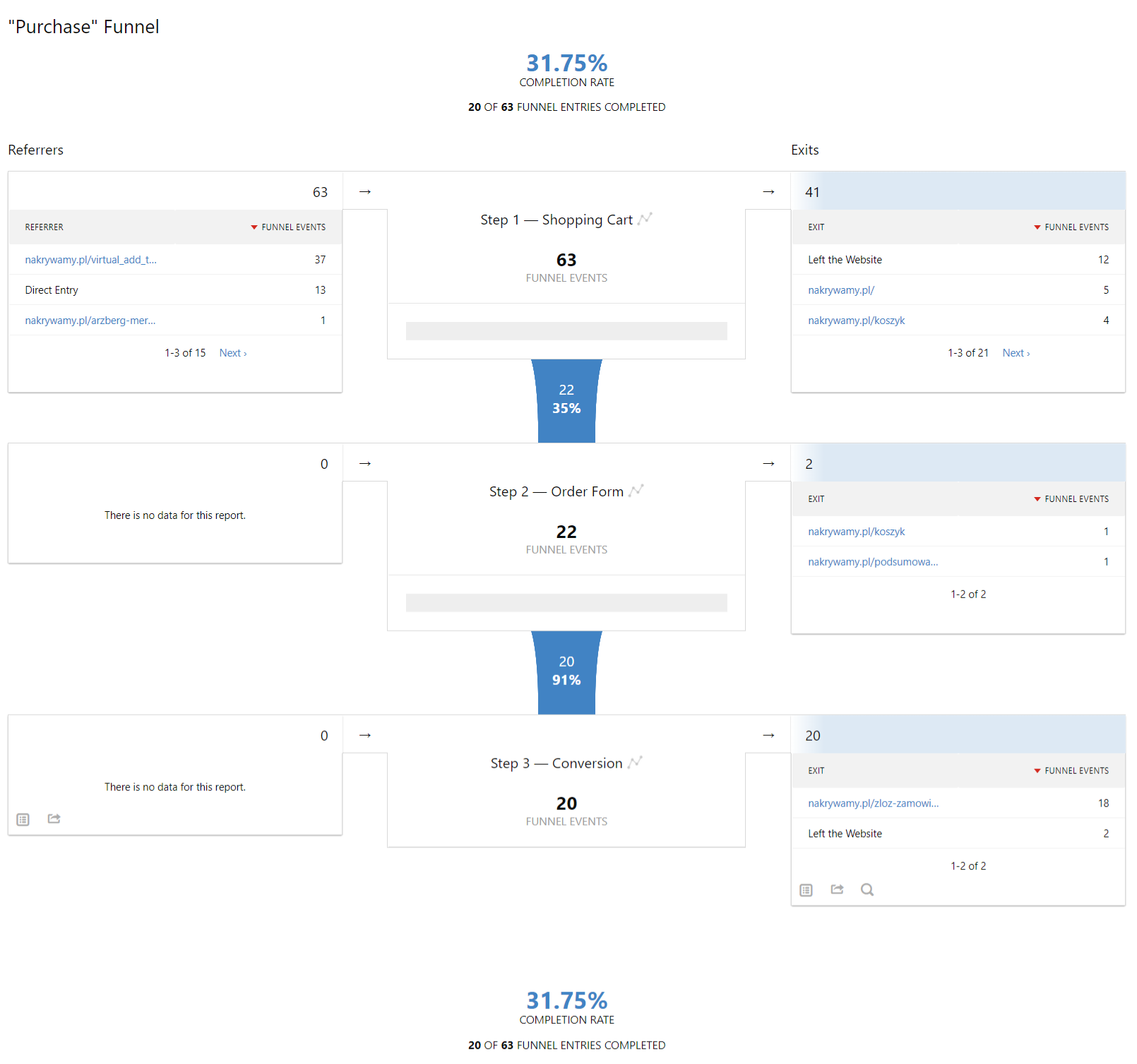Sort Step 3 exits by Funnel Events
This screenshot has width=1137, height=1064.
1076,771
